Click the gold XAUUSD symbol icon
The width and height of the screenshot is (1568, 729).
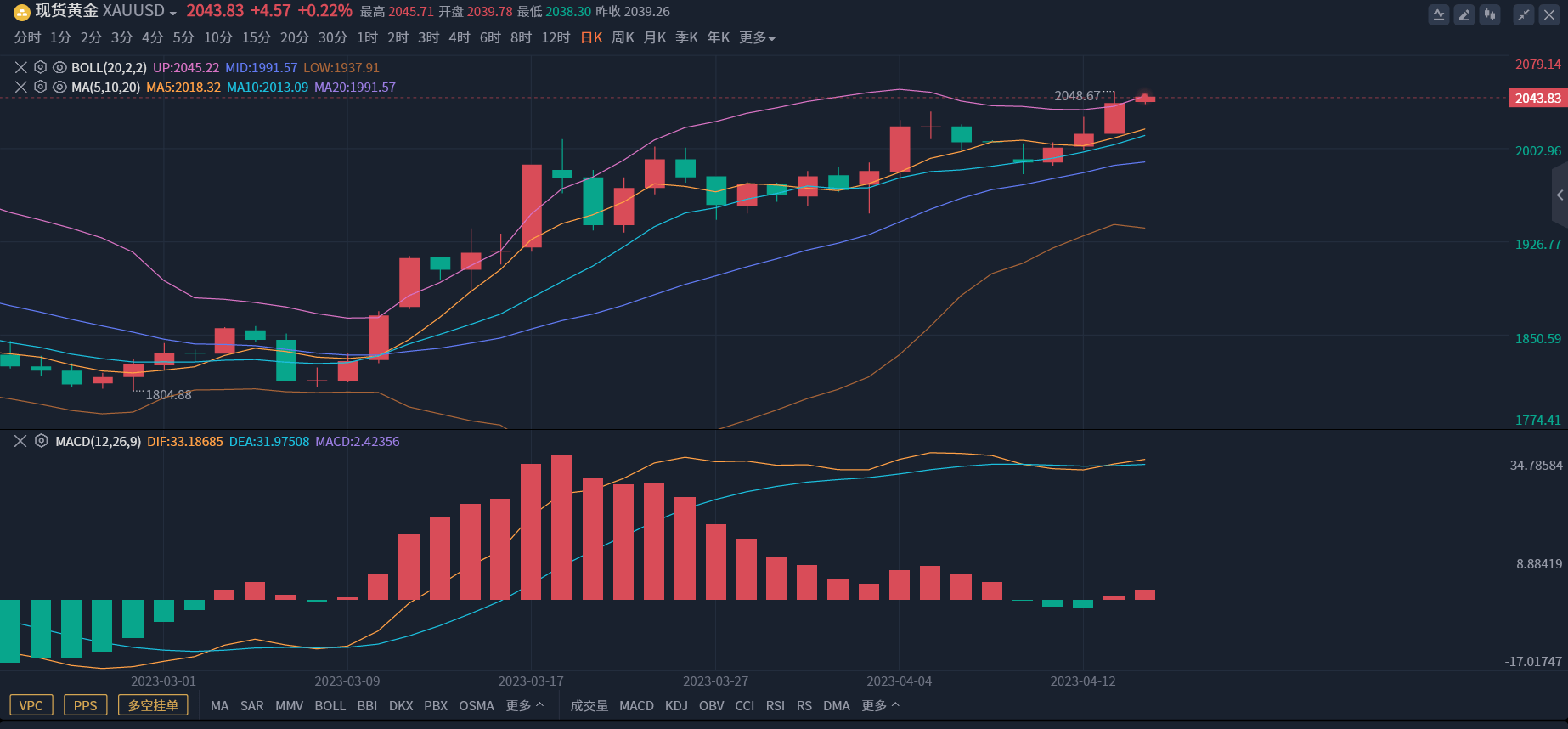pyautogui.click(x=22, y=12)
